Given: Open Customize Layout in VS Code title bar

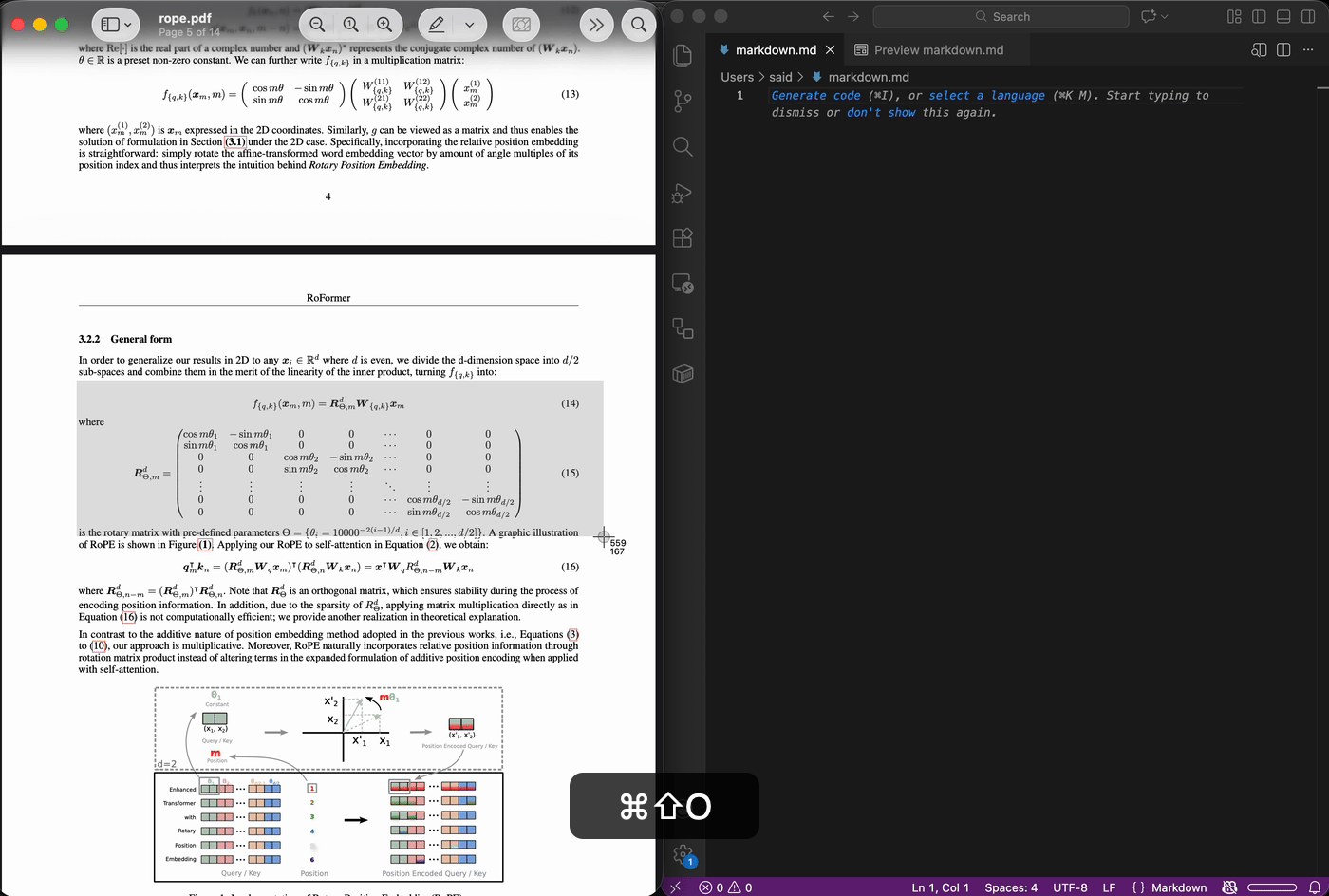Looking at the screenshot, I should 1234,16.
